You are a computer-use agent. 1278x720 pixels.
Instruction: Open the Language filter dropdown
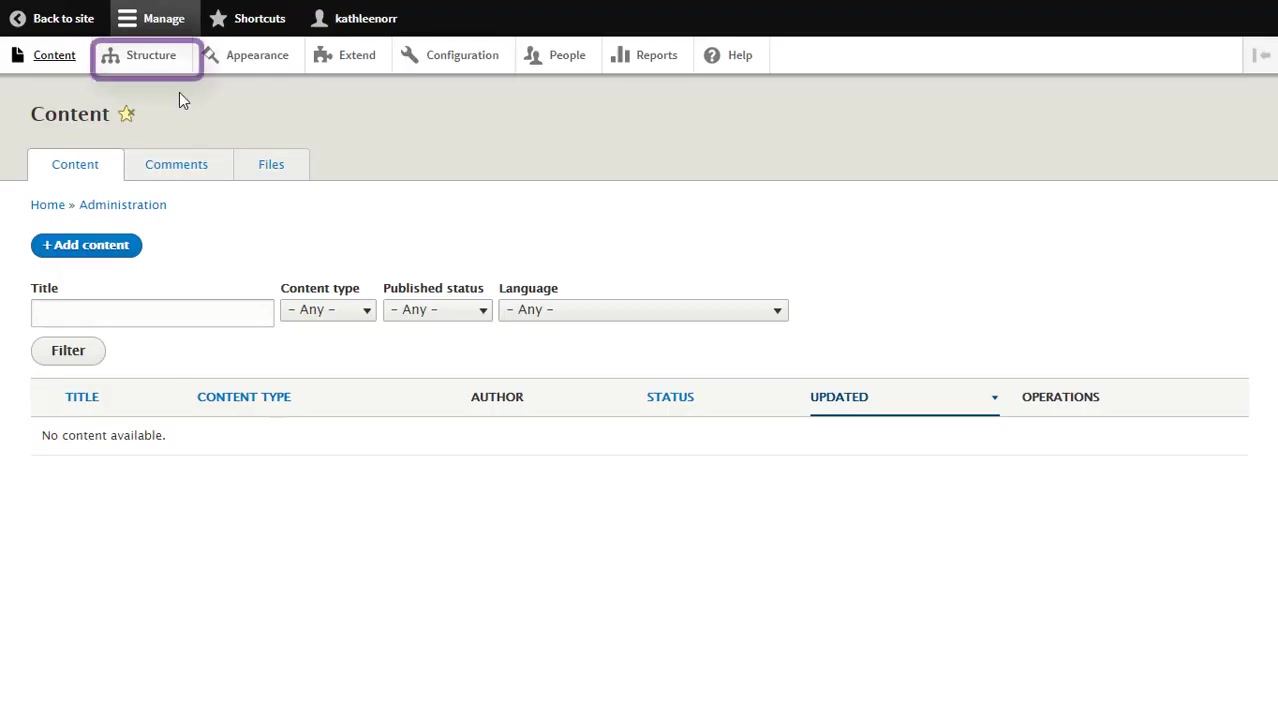tap(643, 310)
